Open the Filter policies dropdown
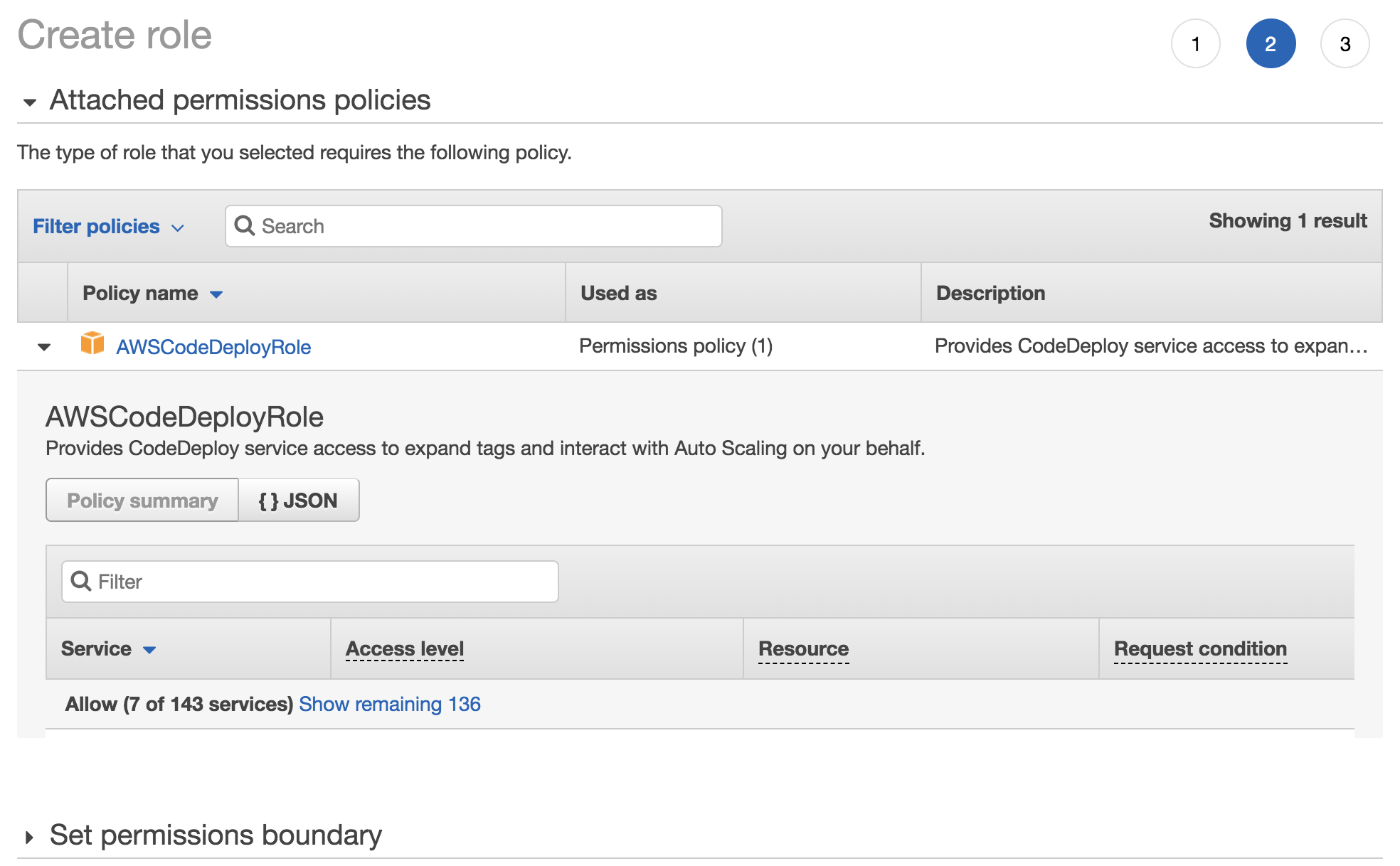The height and width of the screenshot is (866, 1400). (108, 227)
